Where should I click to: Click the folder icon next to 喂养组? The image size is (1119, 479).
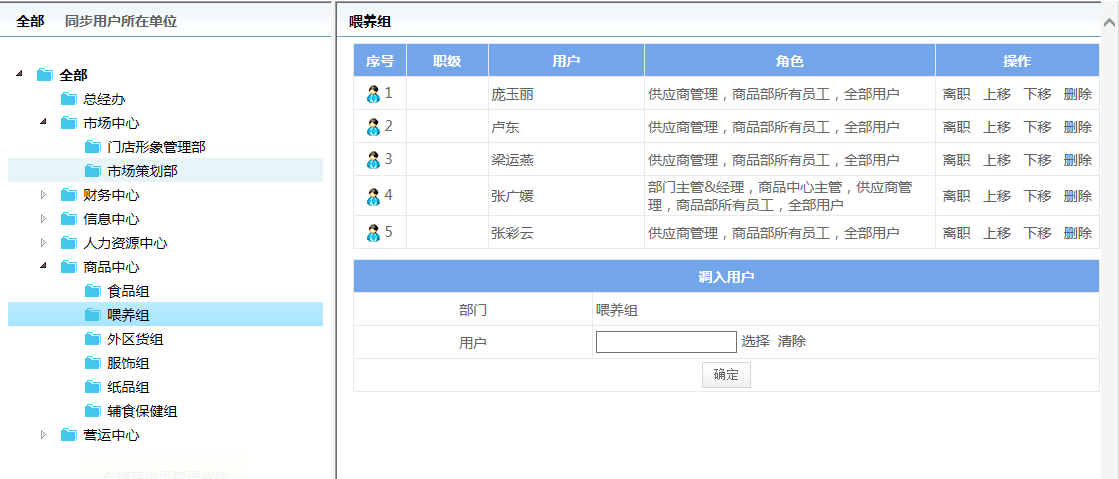(x=93, y=315)
